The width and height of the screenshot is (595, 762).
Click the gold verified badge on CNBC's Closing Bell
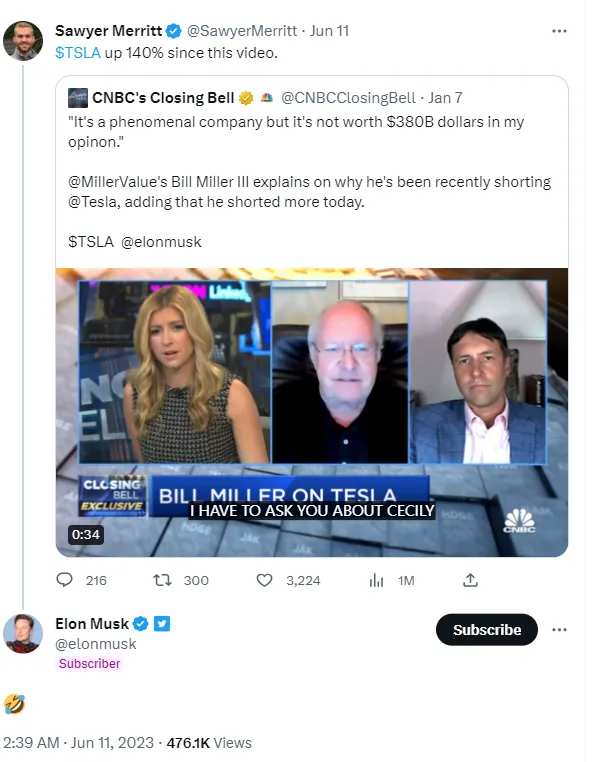246,98
